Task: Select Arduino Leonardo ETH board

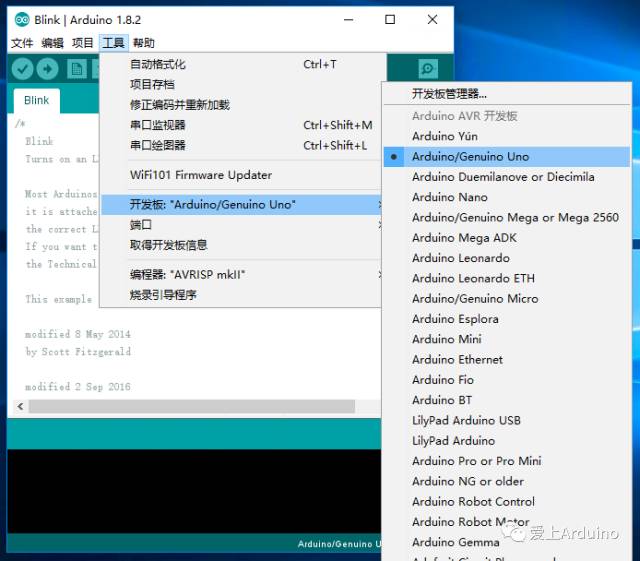Action: [x=507, y=278]
